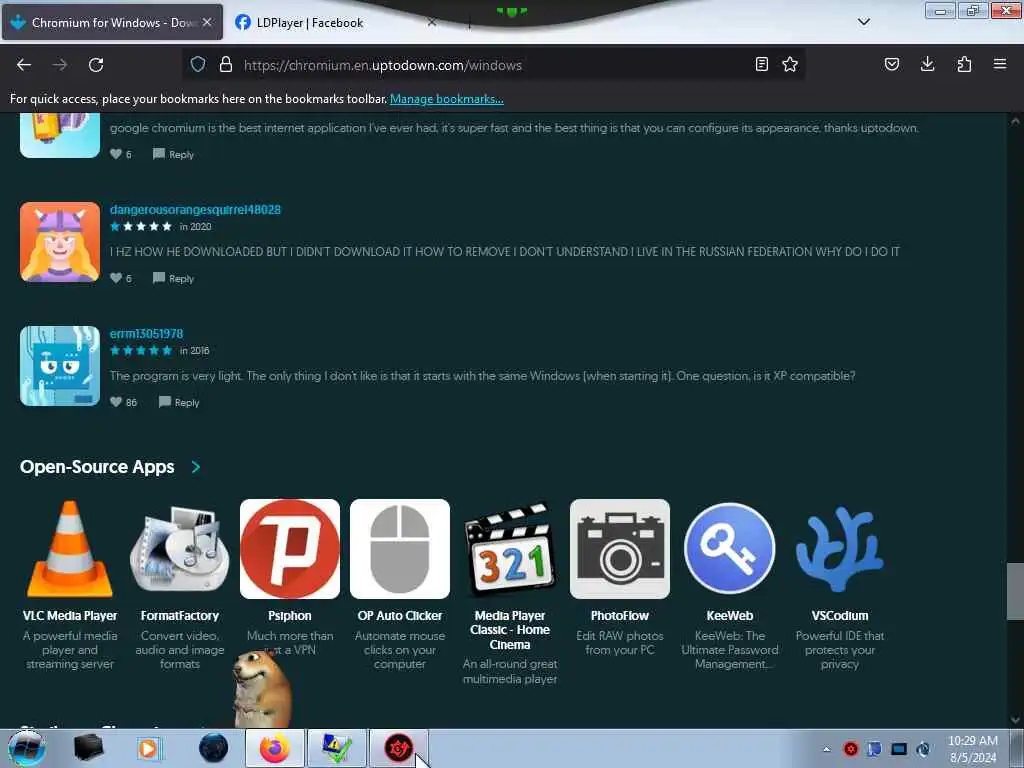Open the Psiphon app icon
The image size is (1024, 768).
coord(290,549)
